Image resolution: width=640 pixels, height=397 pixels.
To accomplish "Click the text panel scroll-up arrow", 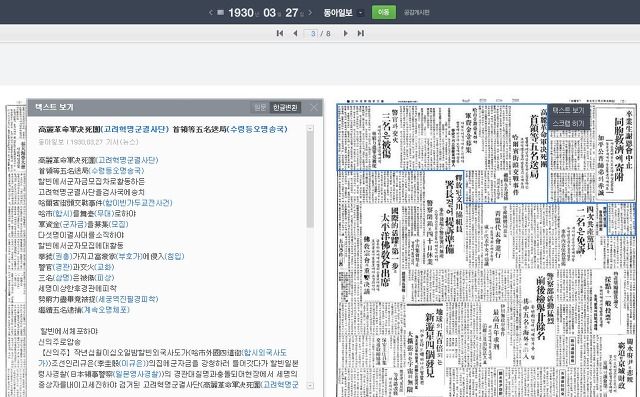I will pos(310,129).
